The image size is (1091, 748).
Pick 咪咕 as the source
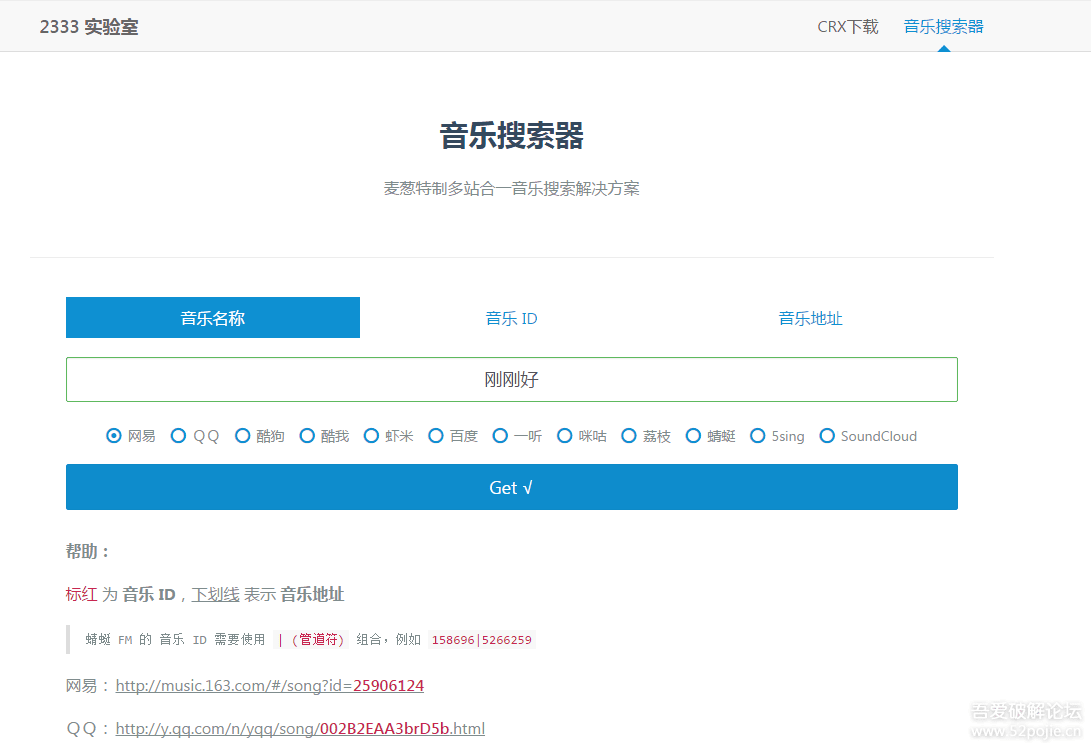564,436
